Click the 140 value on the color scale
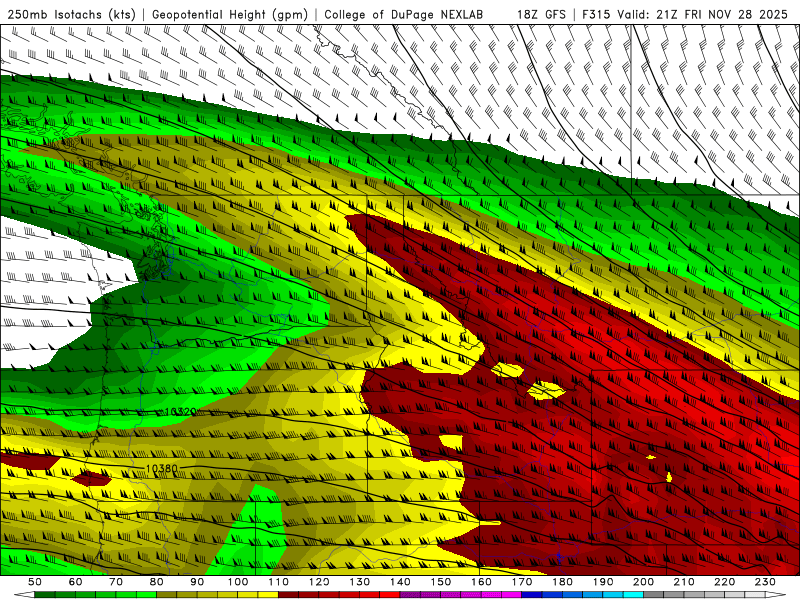 tap(400, 582)
